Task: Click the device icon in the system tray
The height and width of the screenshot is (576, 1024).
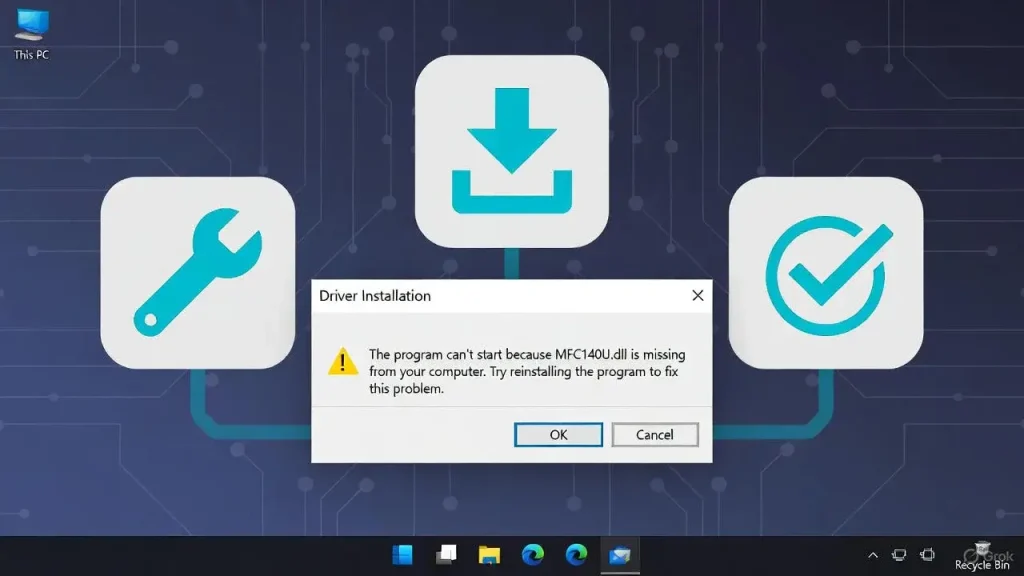Action: coord(926,554)
